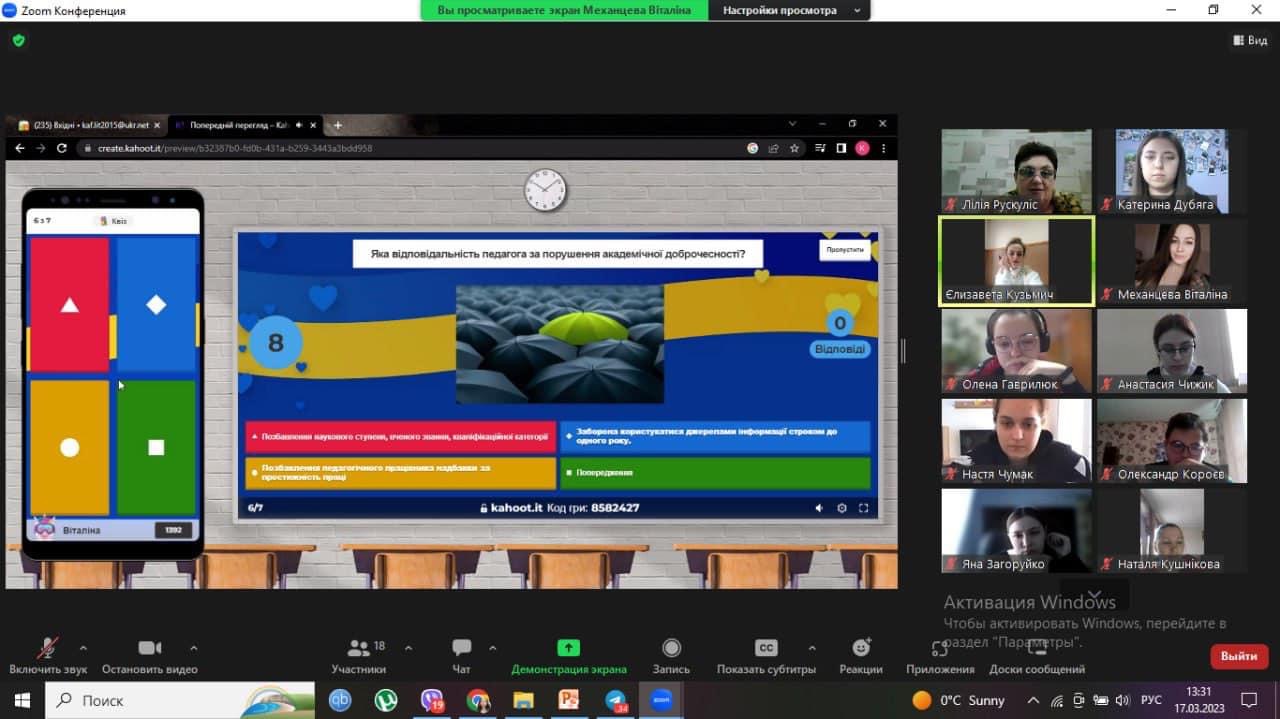Open Windows Start menu
The image size is (1280, 719).
(x=22, y=700)
